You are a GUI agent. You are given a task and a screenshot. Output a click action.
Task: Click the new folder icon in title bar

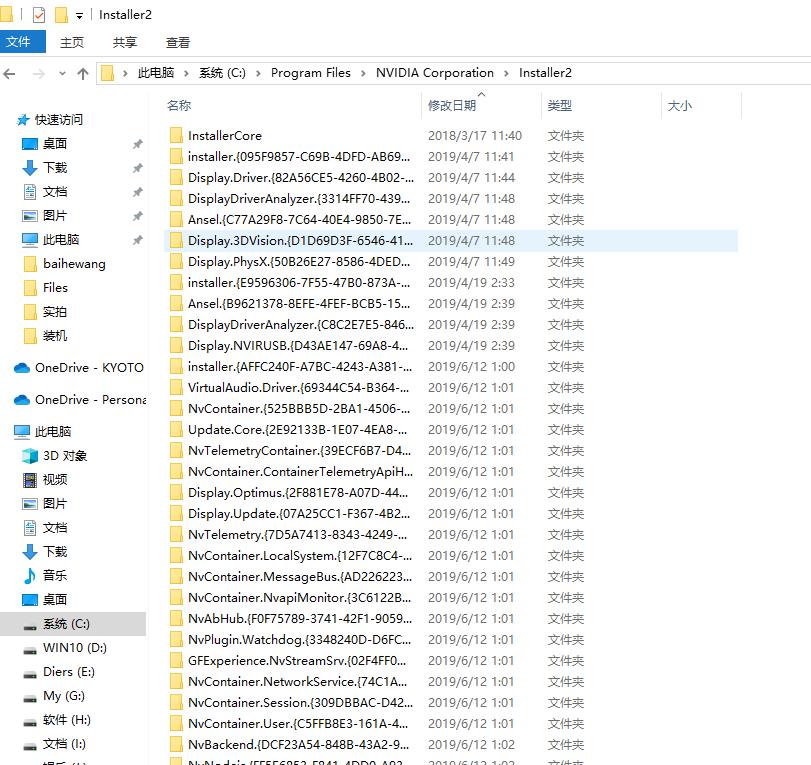pos(61,15)
